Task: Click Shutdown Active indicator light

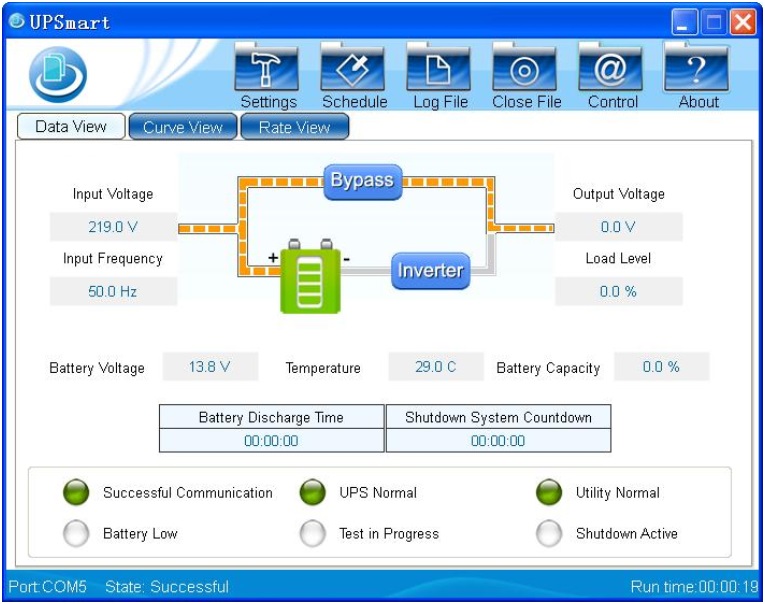Action: (549, 533)
